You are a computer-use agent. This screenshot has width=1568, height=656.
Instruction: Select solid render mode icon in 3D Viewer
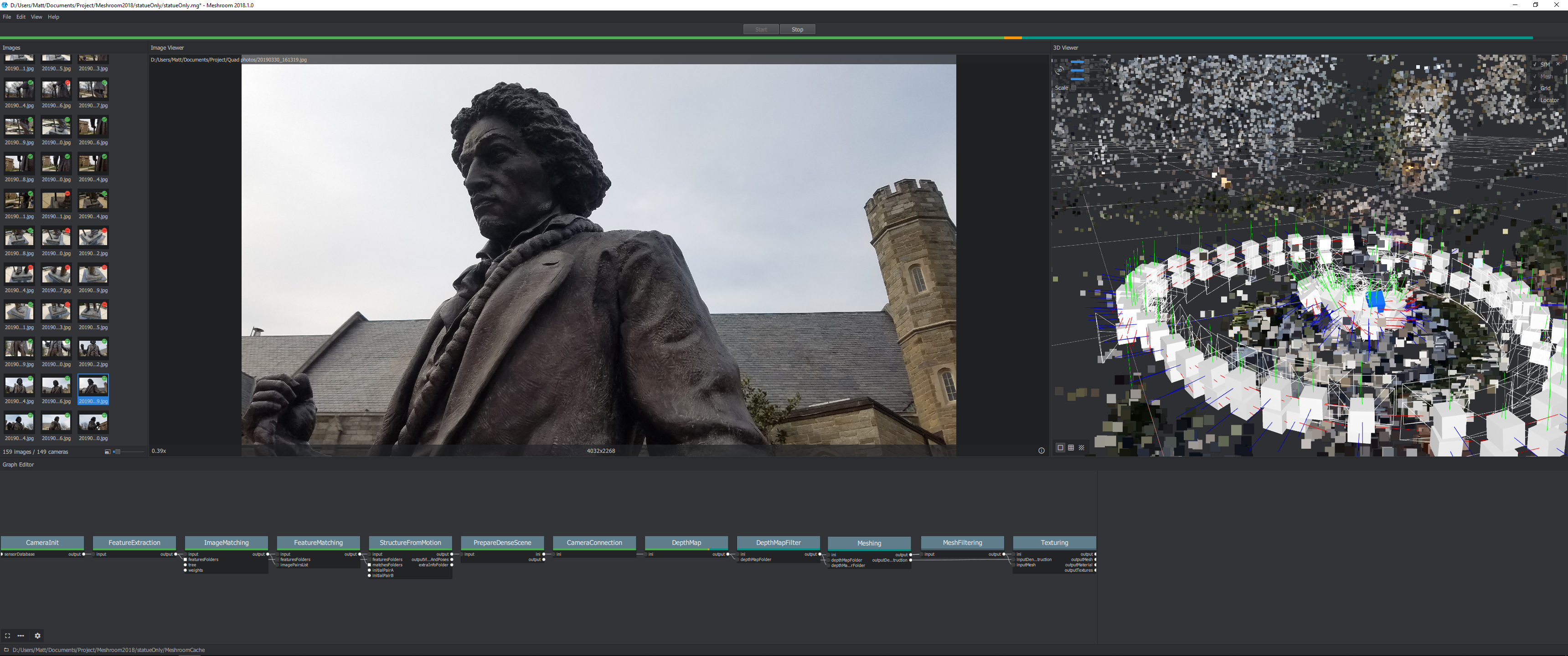point(1060,448)
